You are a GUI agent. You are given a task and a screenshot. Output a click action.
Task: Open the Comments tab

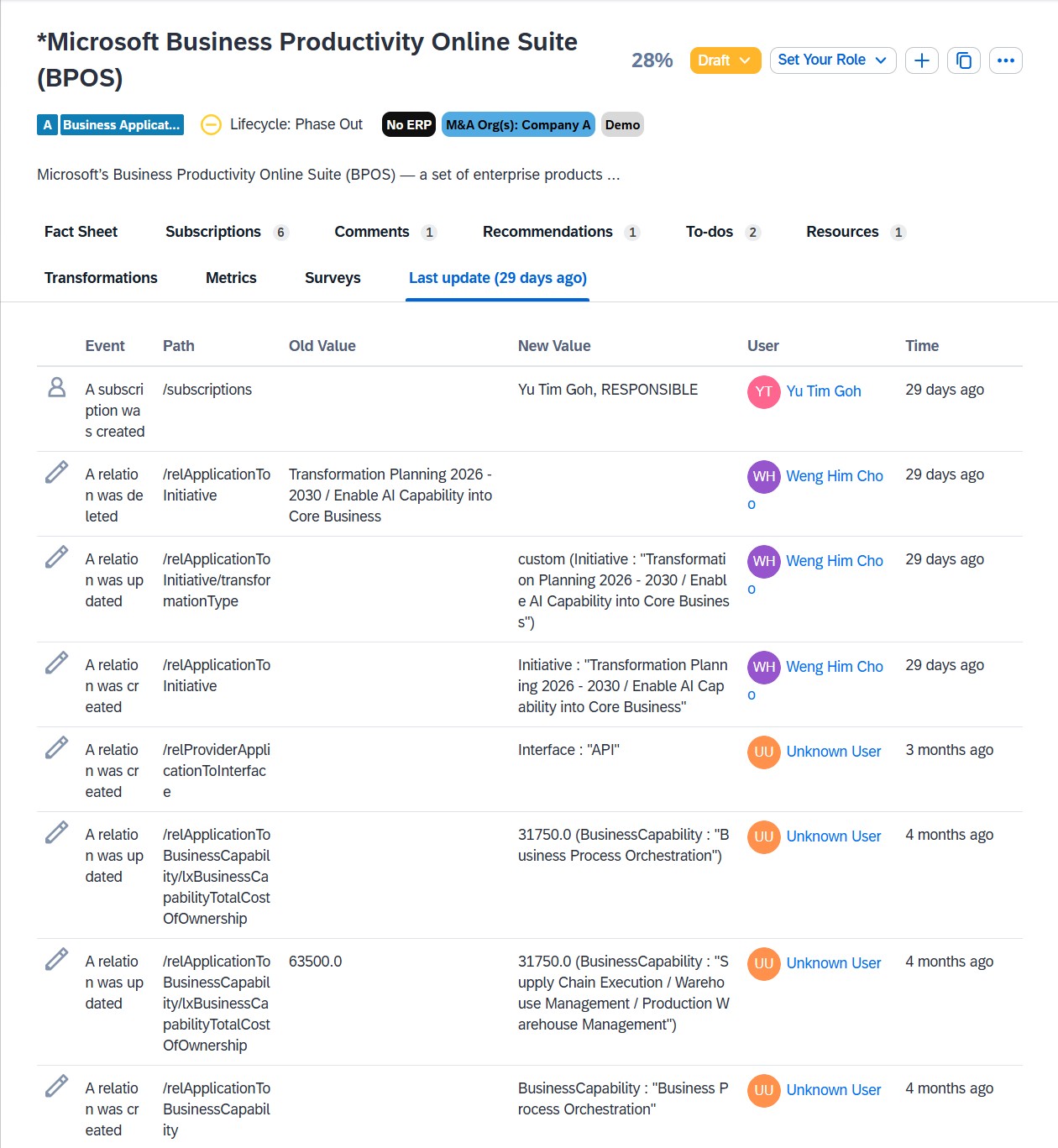point(385,232)
